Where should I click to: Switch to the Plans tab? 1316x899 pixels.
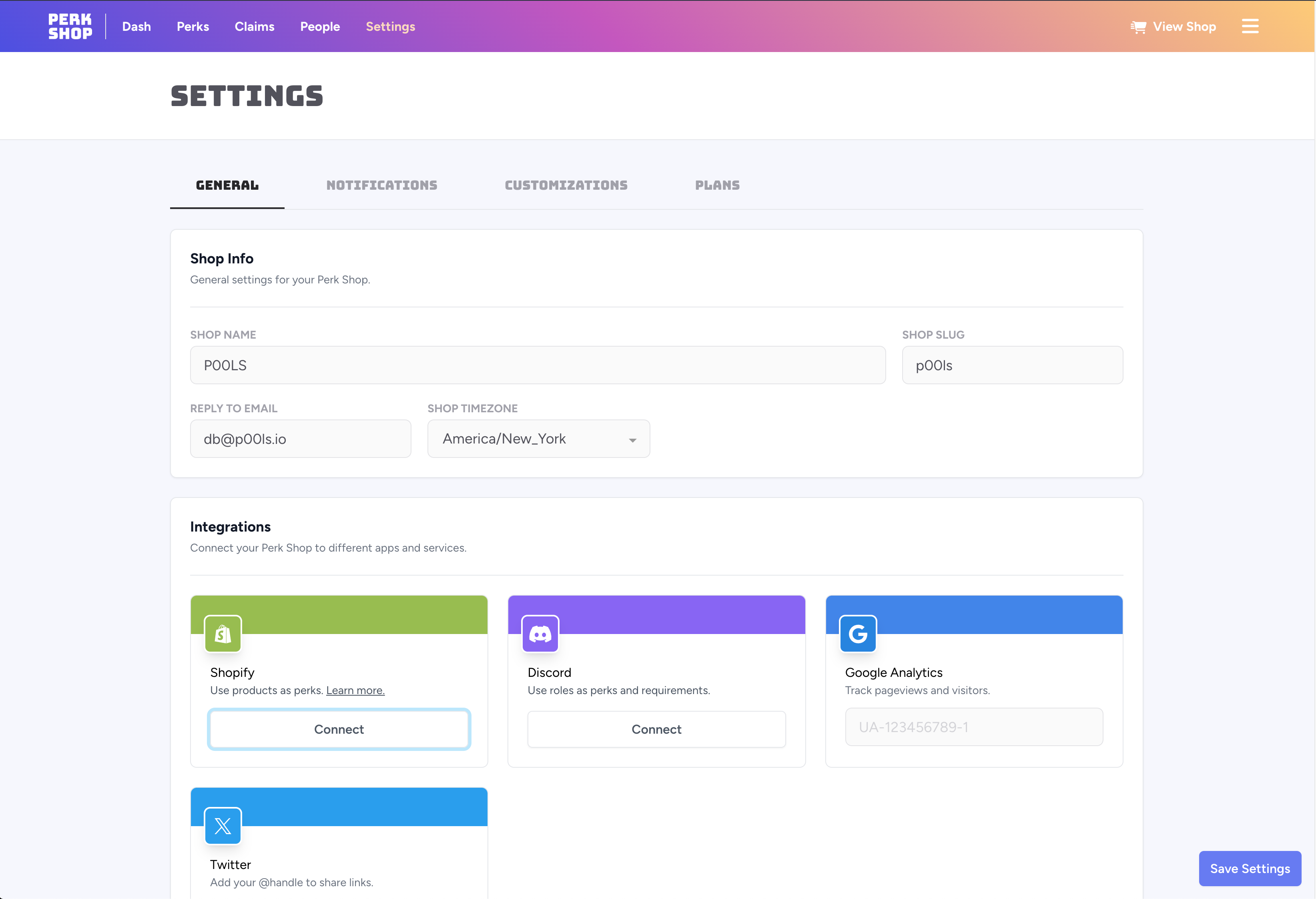(x=718, y=185)
